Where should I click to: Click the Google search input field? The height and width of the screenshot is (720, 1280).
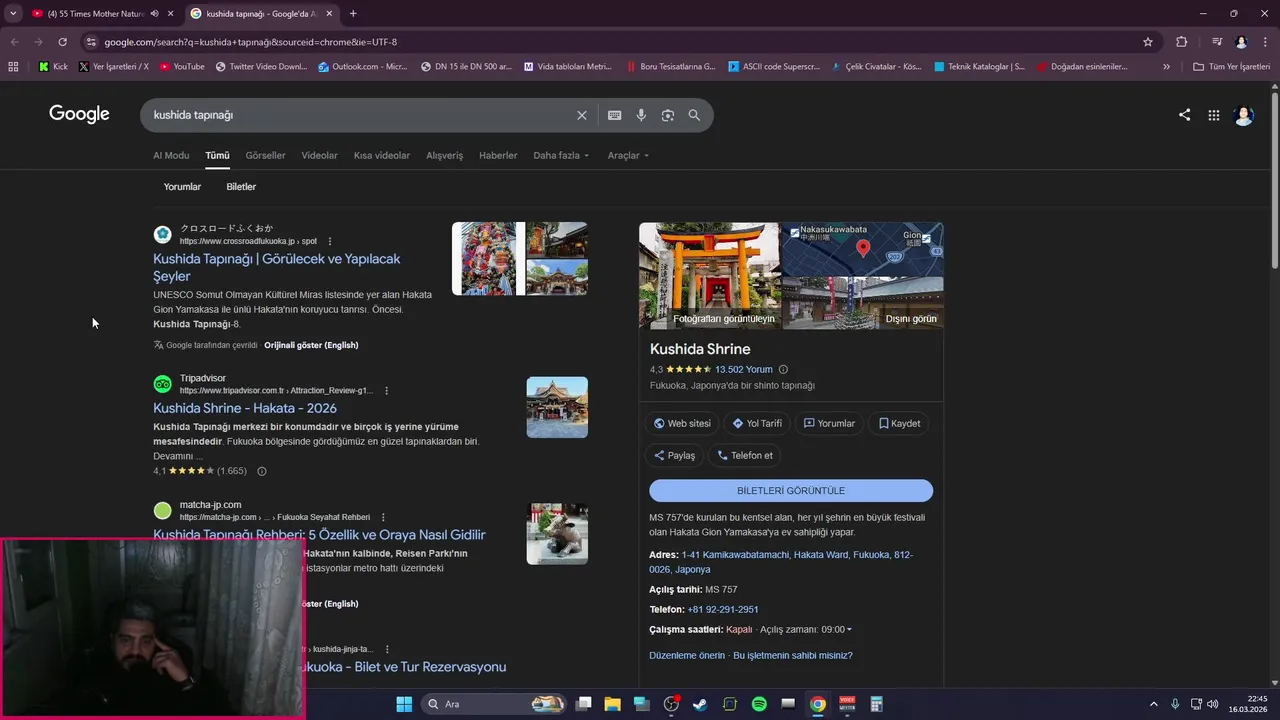click(x=360, y=115)
